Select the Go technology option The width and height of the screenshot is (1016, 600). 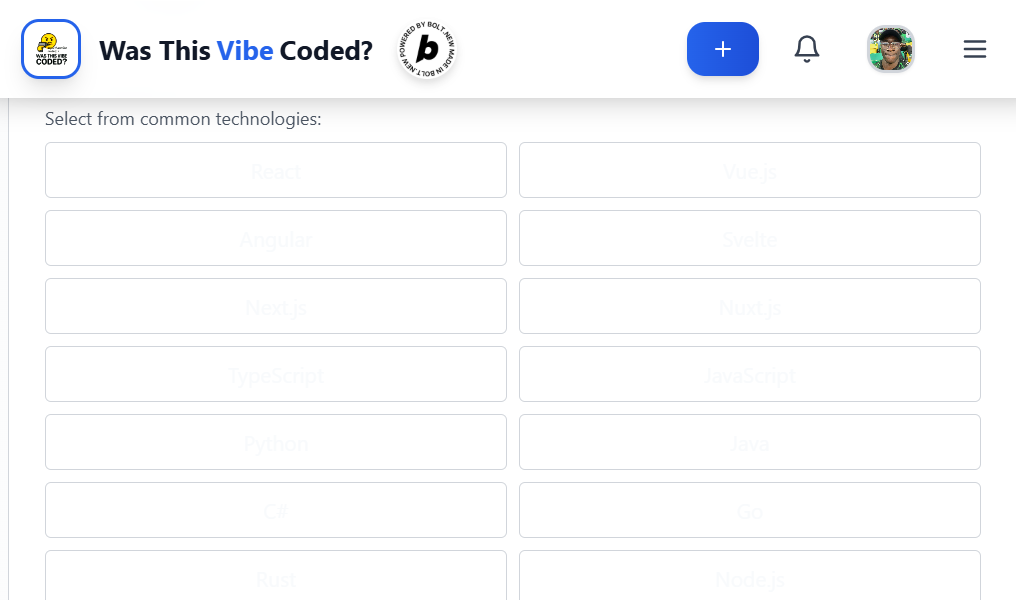coord(749,510)
